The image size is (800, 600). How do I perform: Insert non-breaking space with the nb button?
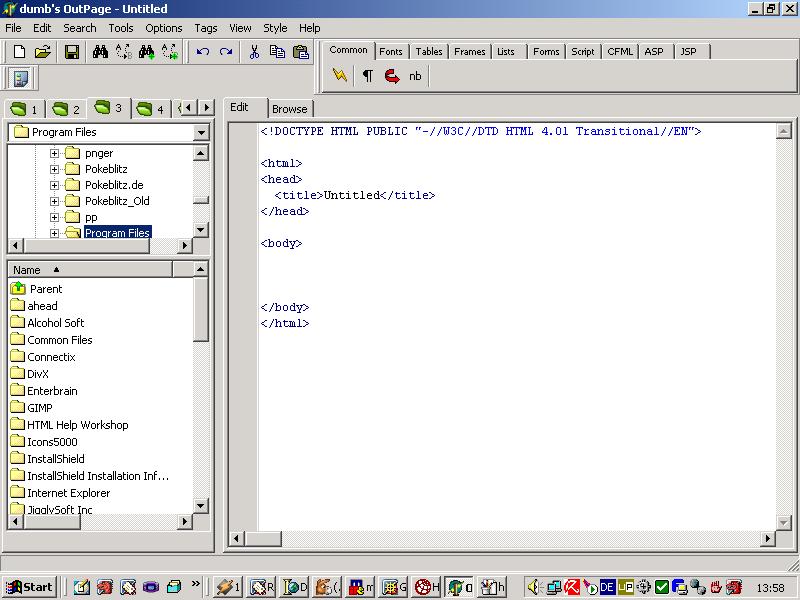(x=415, y=76)
